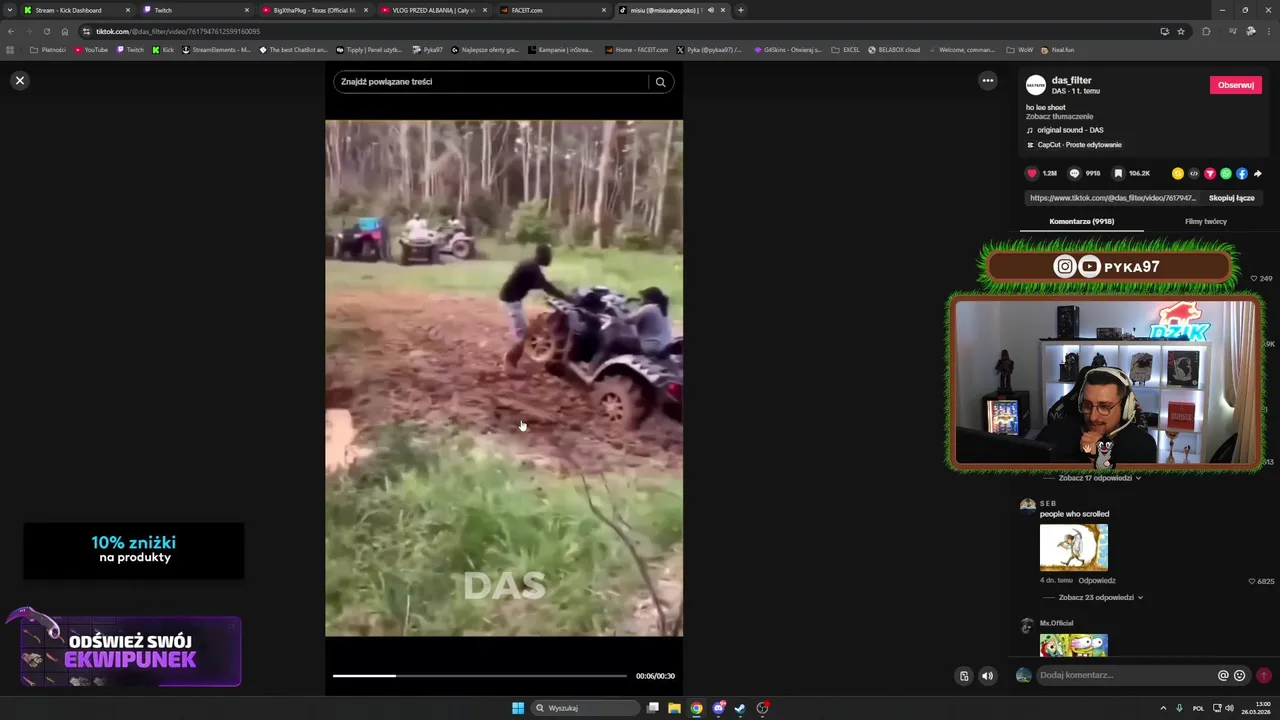Open the Neal.fun bookmark
Viewport: 1280px width, 720px height.
pos(1057,49)
